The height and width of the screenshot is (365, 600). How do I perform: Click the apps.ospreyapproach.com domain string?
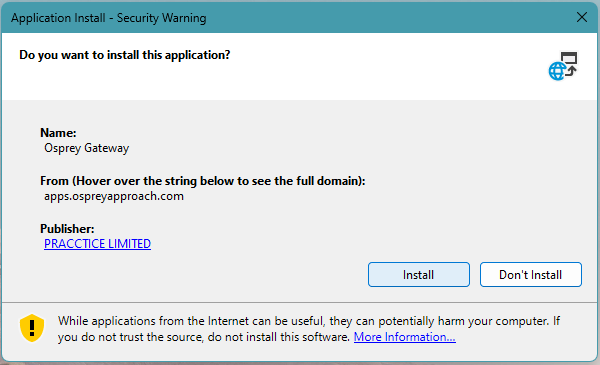[x=114, y=196]
